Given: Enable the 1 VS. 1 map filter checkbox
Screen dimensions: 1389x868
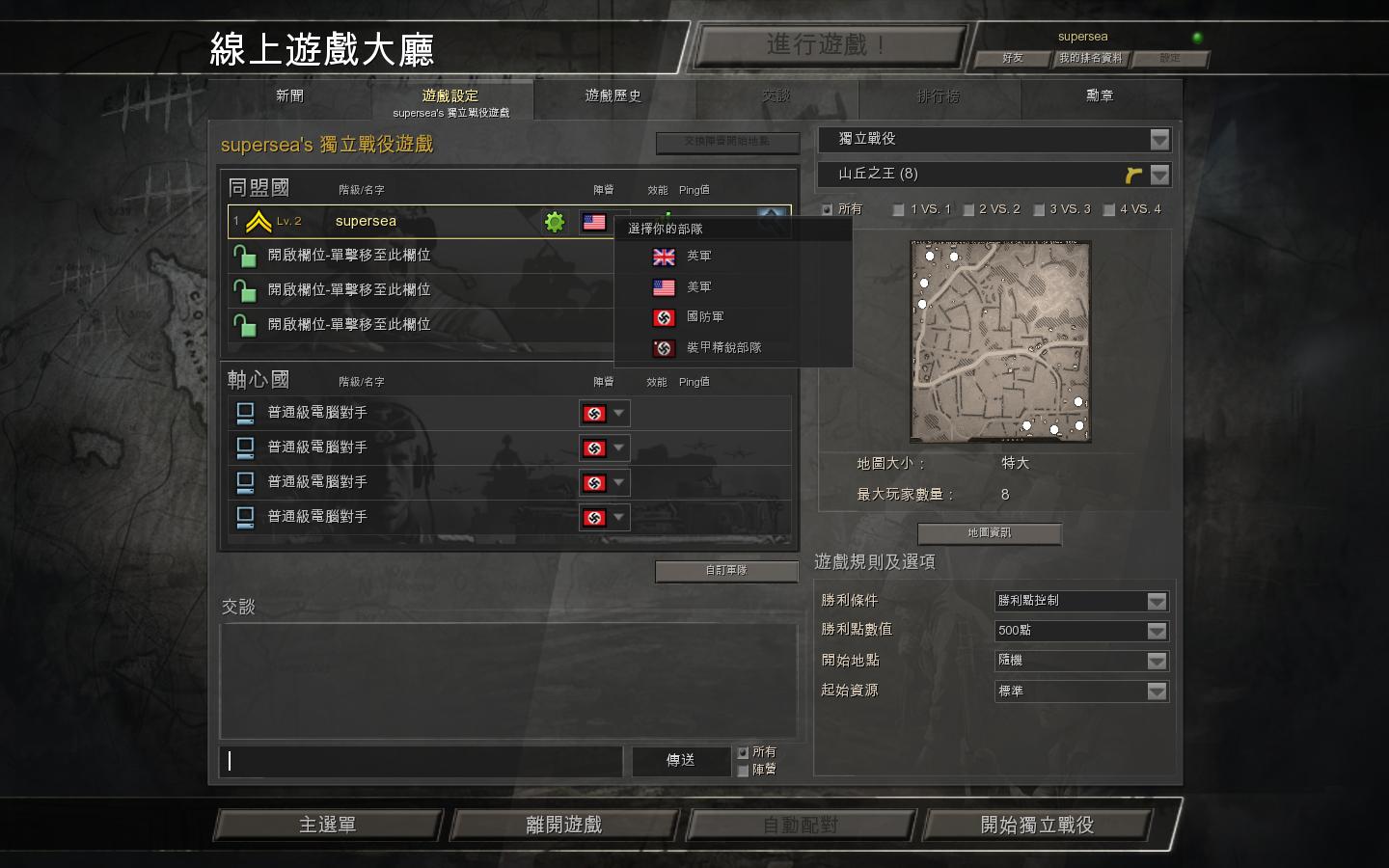Looking at the screenshot, I should (x=899, y=209).
